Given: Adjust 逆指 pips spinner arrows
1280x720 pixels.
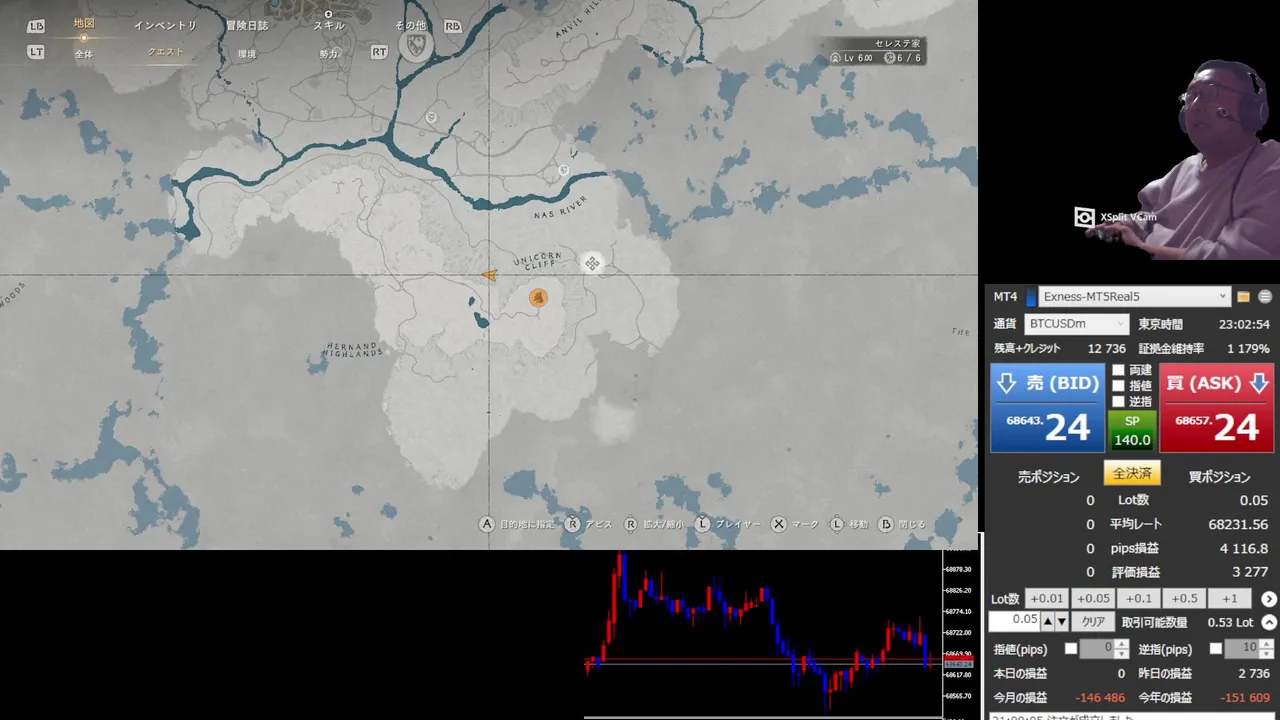Looking at the screenshot, I should click(x=1265, y=649).
